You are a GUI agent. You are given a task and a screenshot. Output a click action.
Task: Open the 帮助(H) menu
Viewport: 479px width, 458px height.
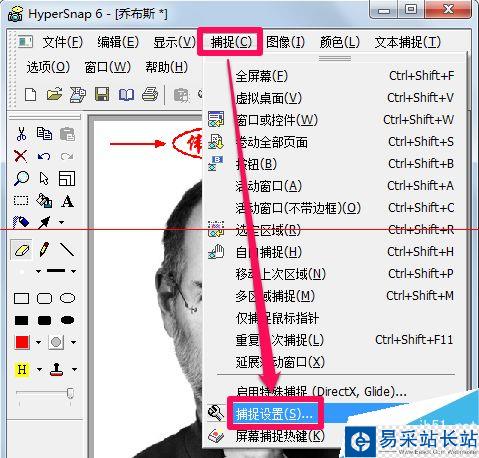(x=166, y=67)
